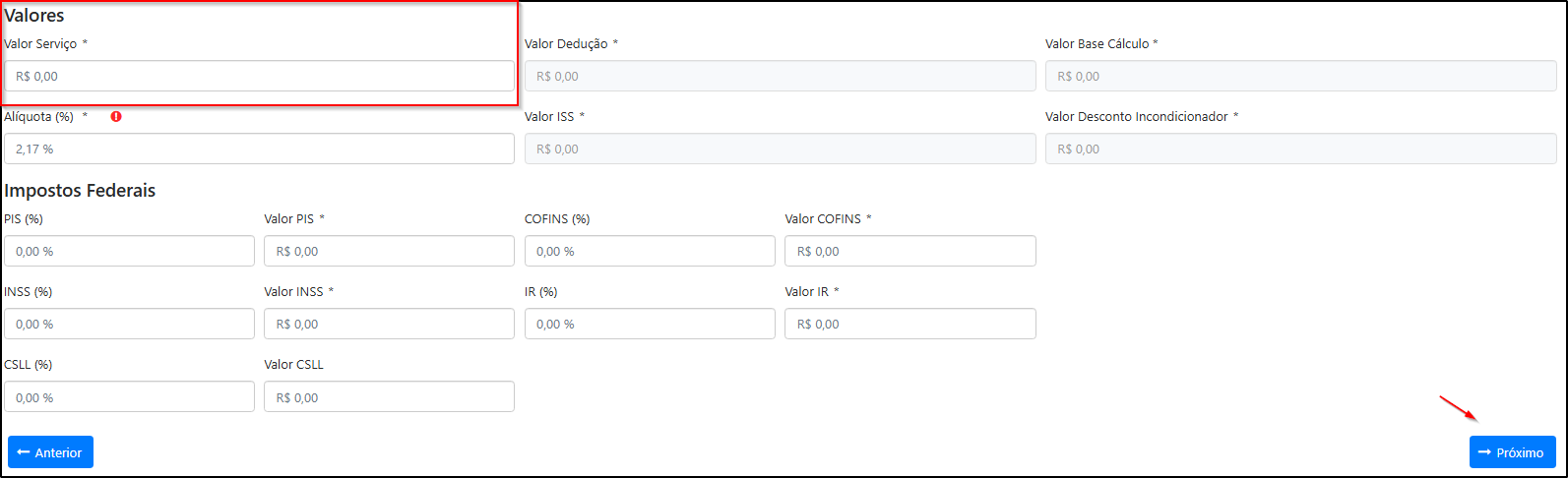Click the Valor CSLL input field
The image size is (1568, 478).
pos(389,396)
